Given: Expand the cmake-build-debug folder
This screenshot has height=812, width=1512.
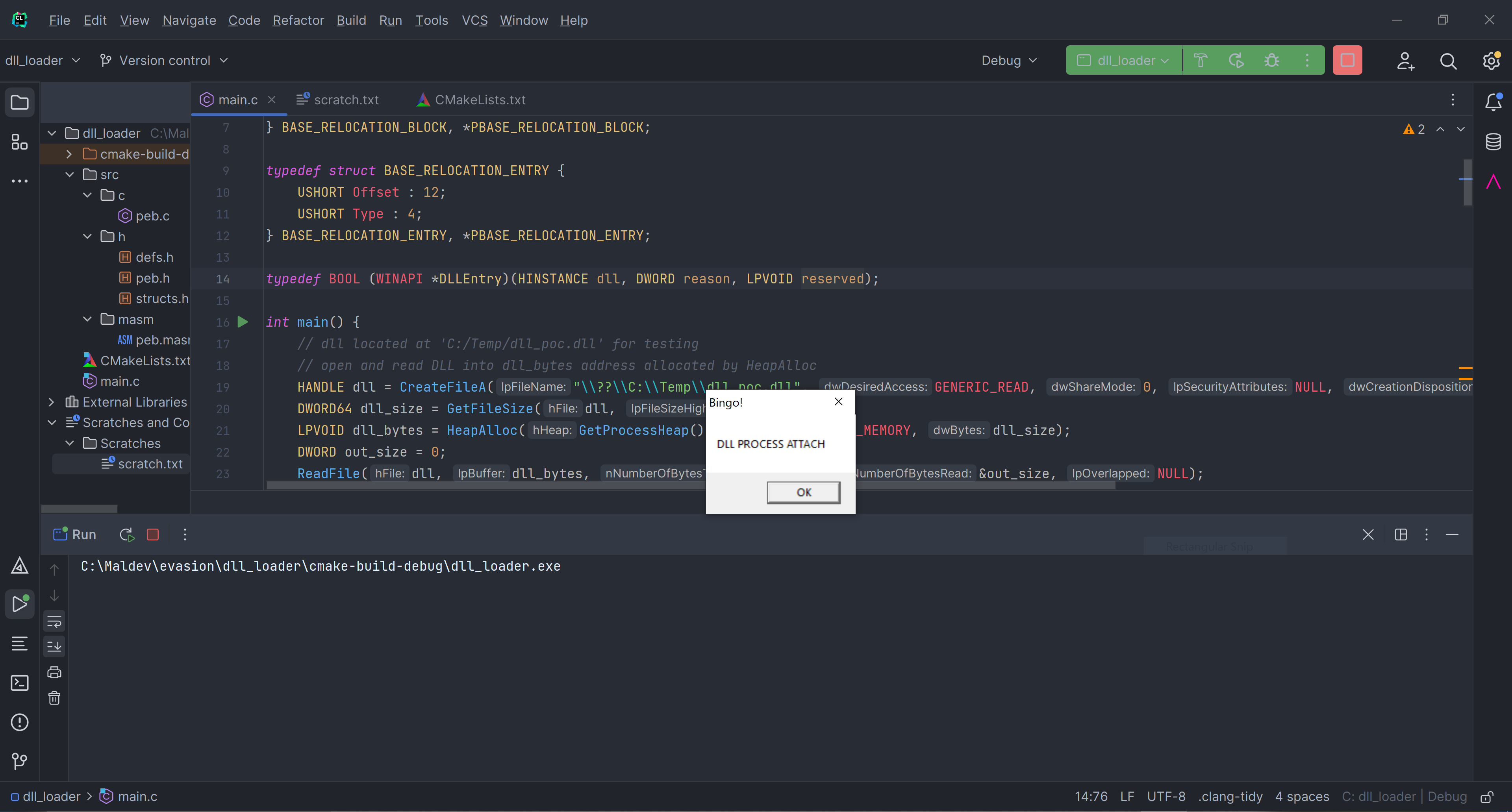Looking at the screenshot, I should (69, 154).
